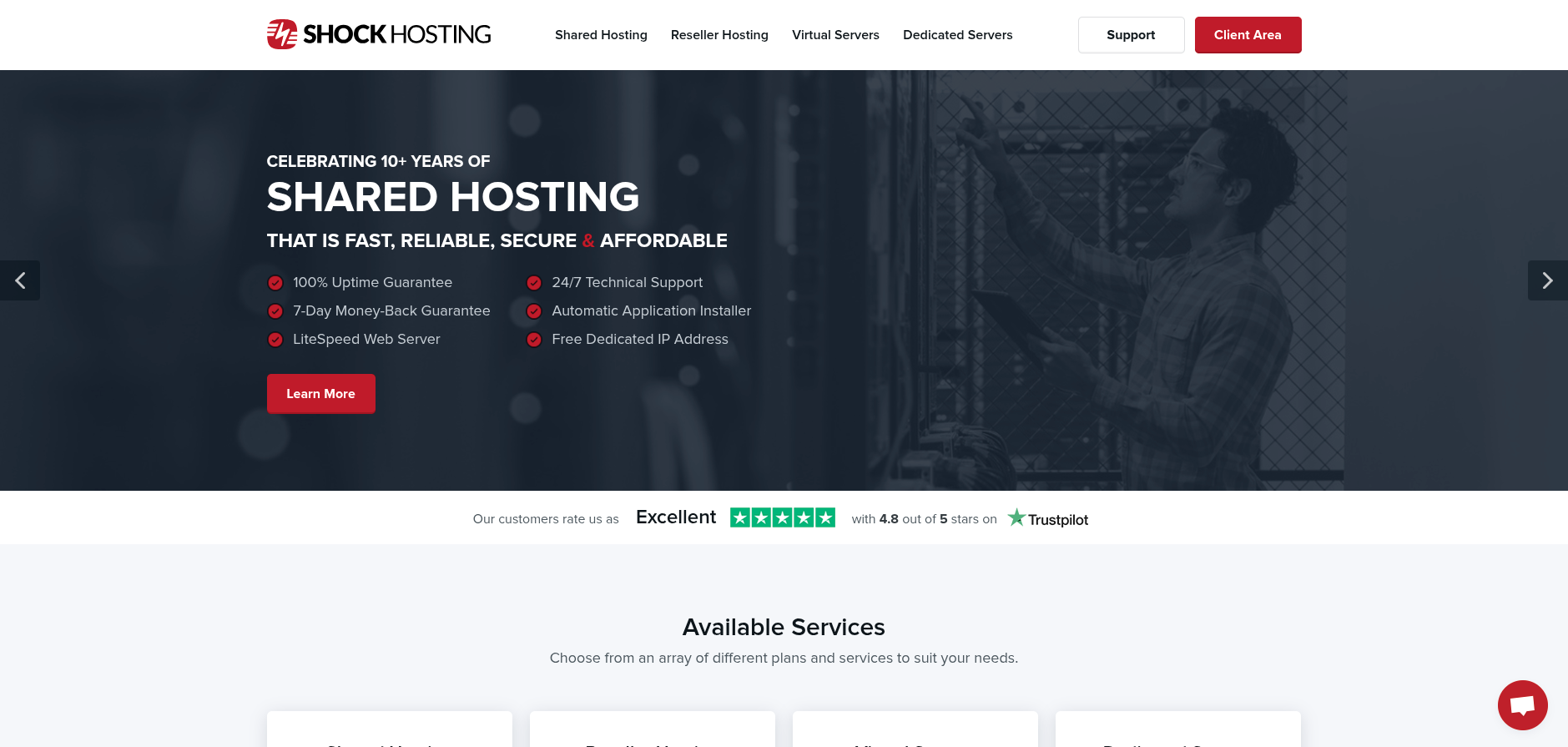This screenshot has height=747, width=1568.
Task: Click the 7-Day Money-Back Guarantee check icon
Action: pyautogui.click(x=275, y=311)
